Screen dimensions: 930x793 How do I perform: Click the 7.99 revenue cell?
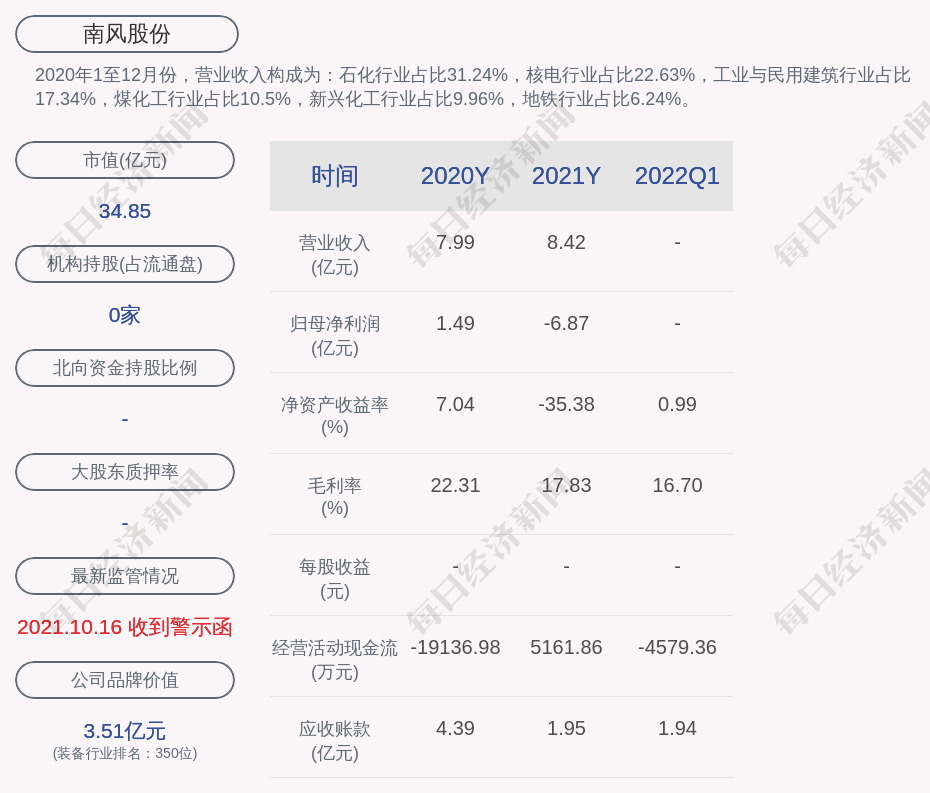tap(455, 243)
